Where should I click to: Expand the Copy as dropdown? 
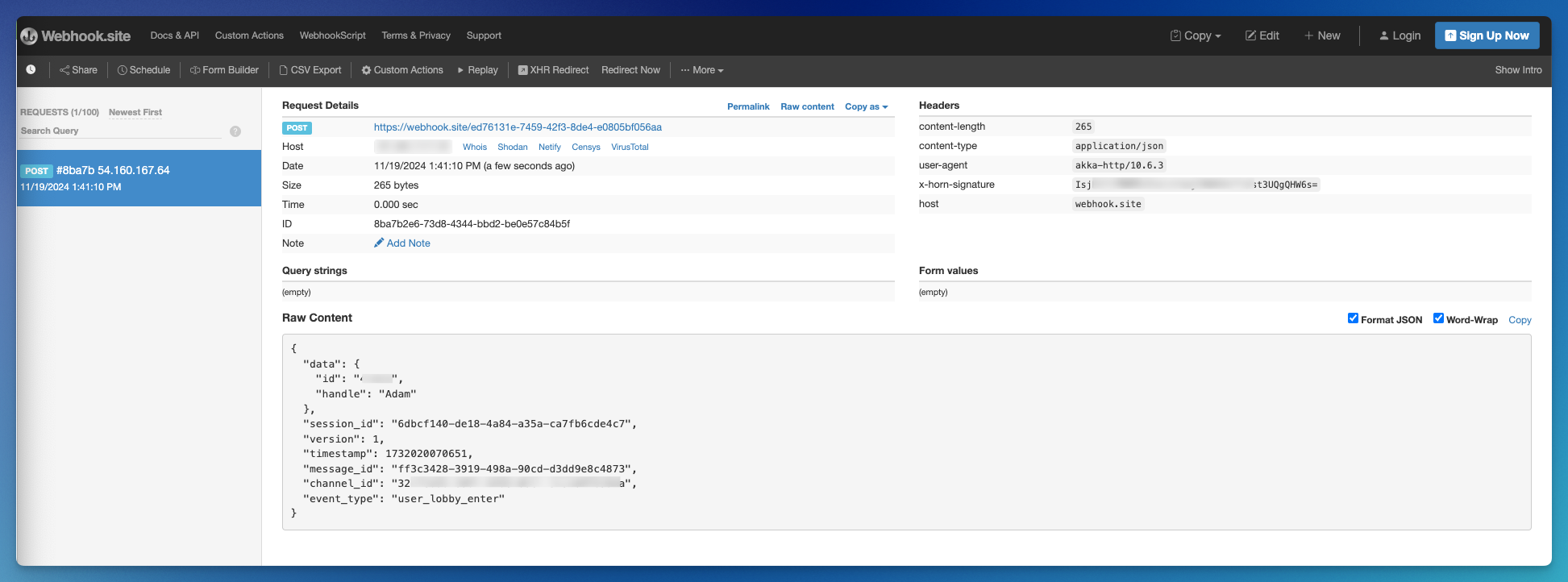866,106
